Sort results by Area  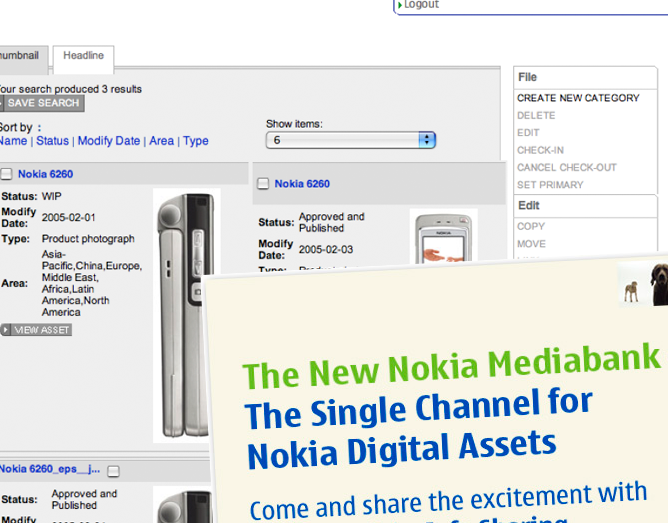point(161,141)
